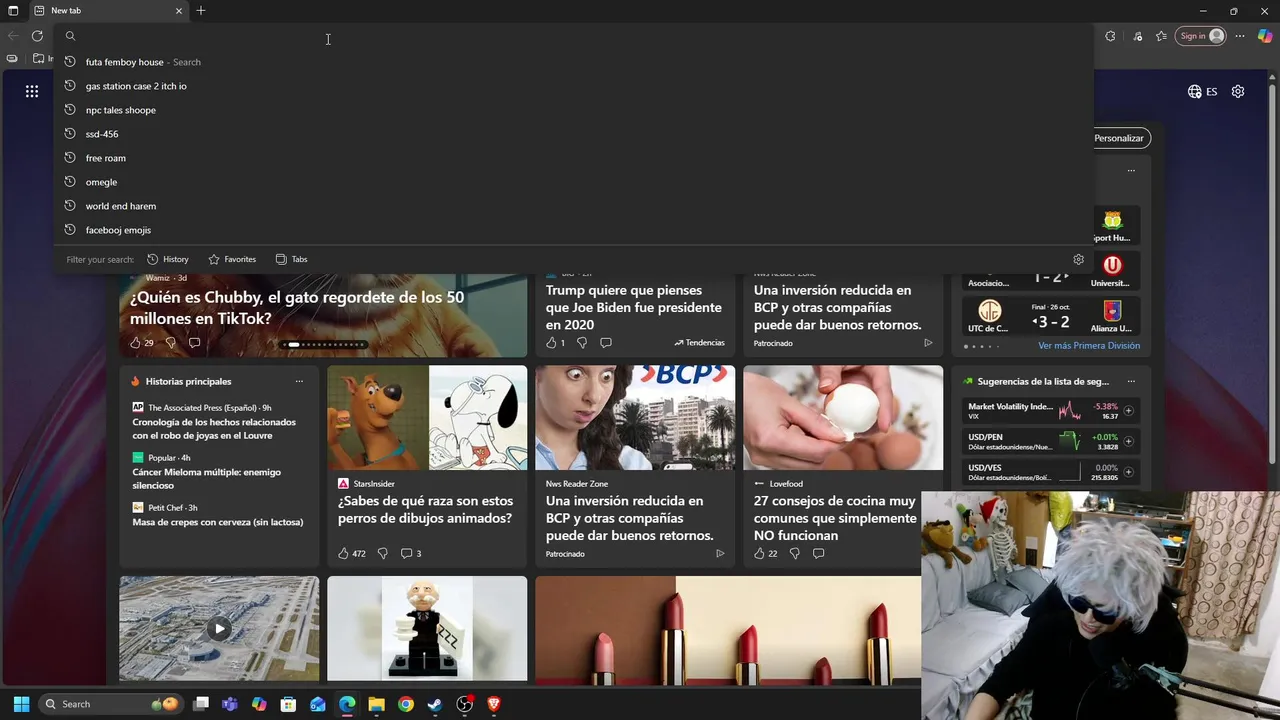The height and width of the screenshot is (720, 1280).
Task: Open OBS Studio from the taskbar
Action: point(464,704)
